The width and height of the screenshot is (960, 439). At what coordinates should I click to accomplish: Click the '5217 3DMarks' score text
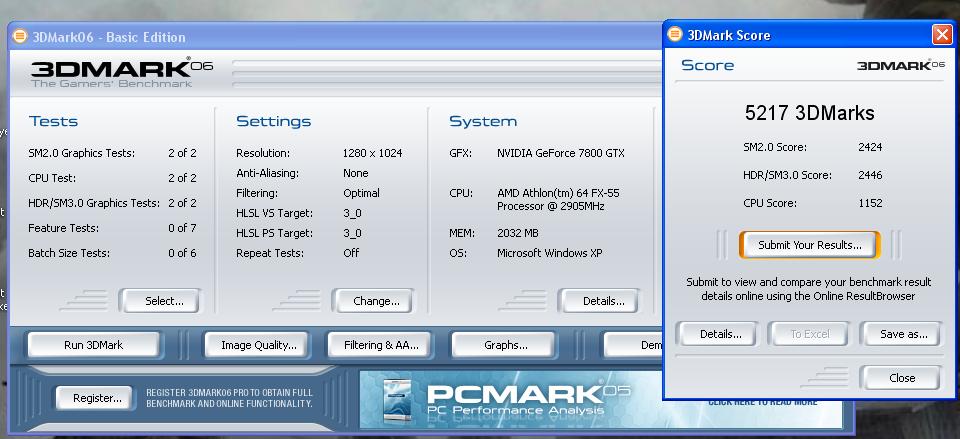pyautogui.click(x=809, y=113)
